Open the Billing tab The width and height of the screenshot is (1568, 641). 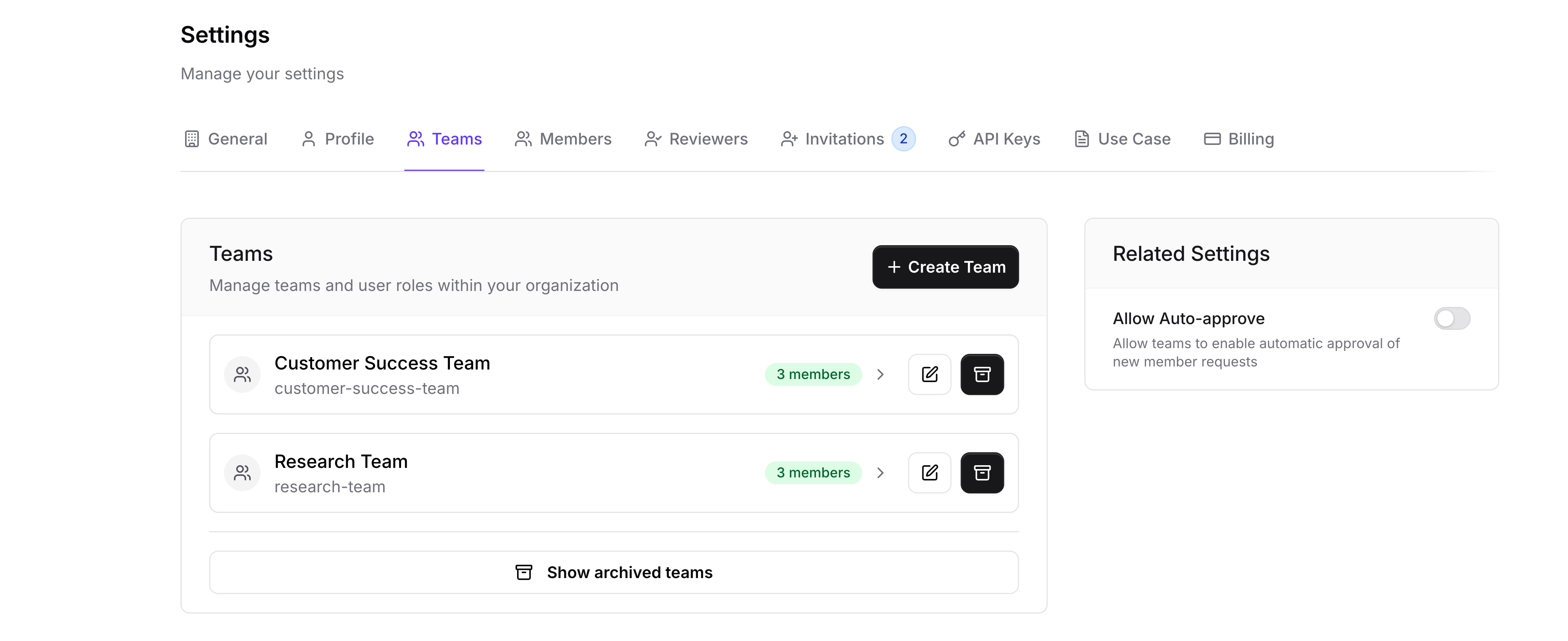1239,139
